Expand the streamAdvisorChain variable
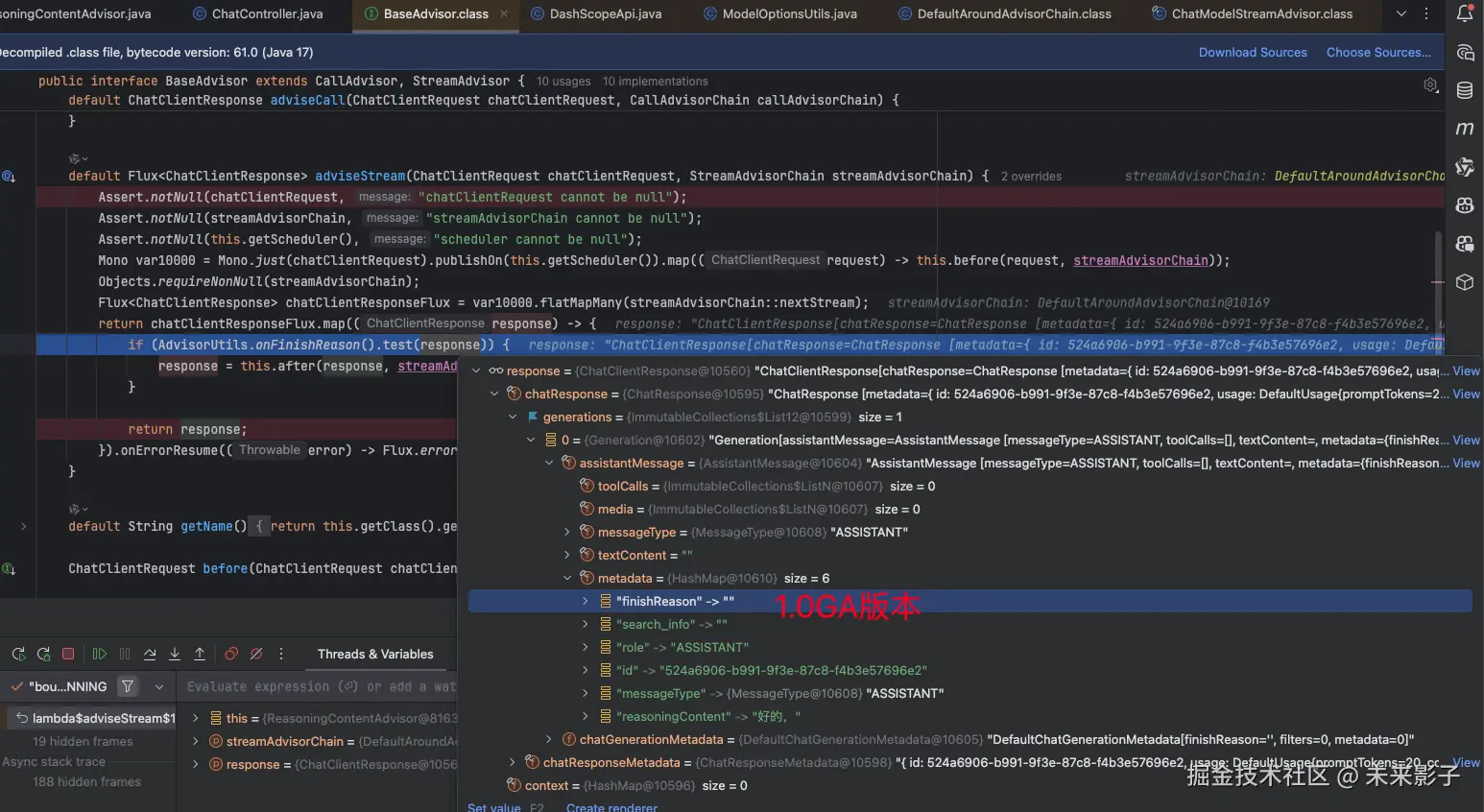The image size is (1484, 812). [x=196, y=742]
